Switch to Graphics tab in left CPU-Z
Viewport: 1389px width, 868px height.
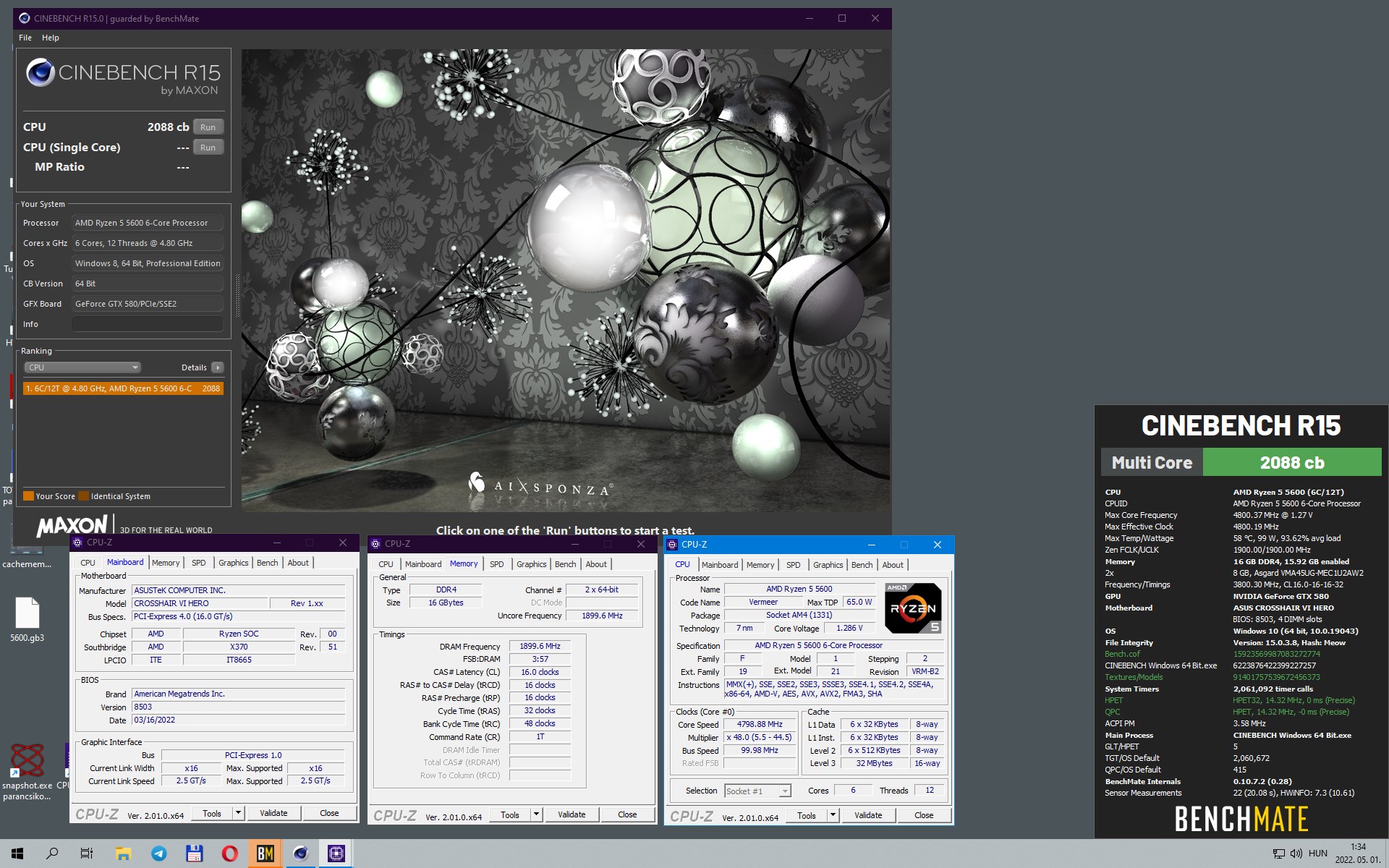tap(233, 563)
